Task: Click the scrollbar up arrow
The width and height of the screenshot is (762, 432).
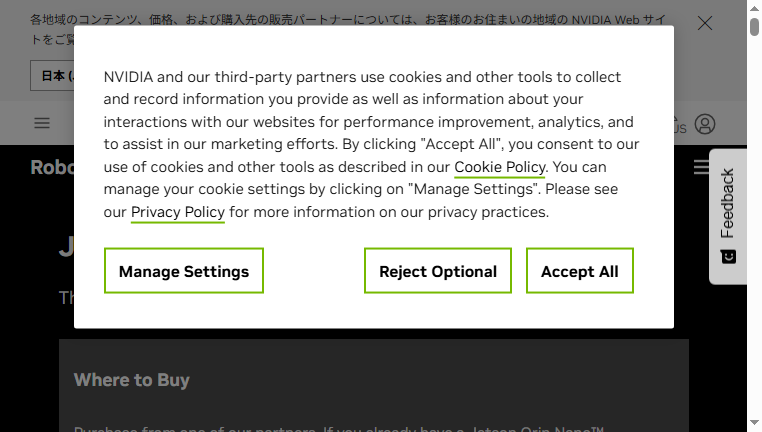Action: tap(754, 8)
